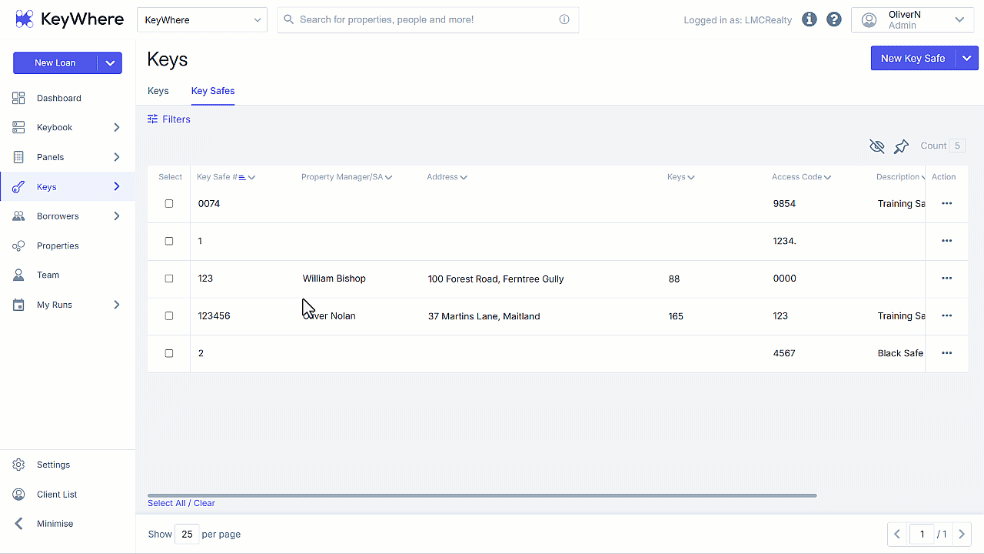Screen dimensions: 984x554
Task: Toggle the hidden columns eye icon
Action: [877, 146]
